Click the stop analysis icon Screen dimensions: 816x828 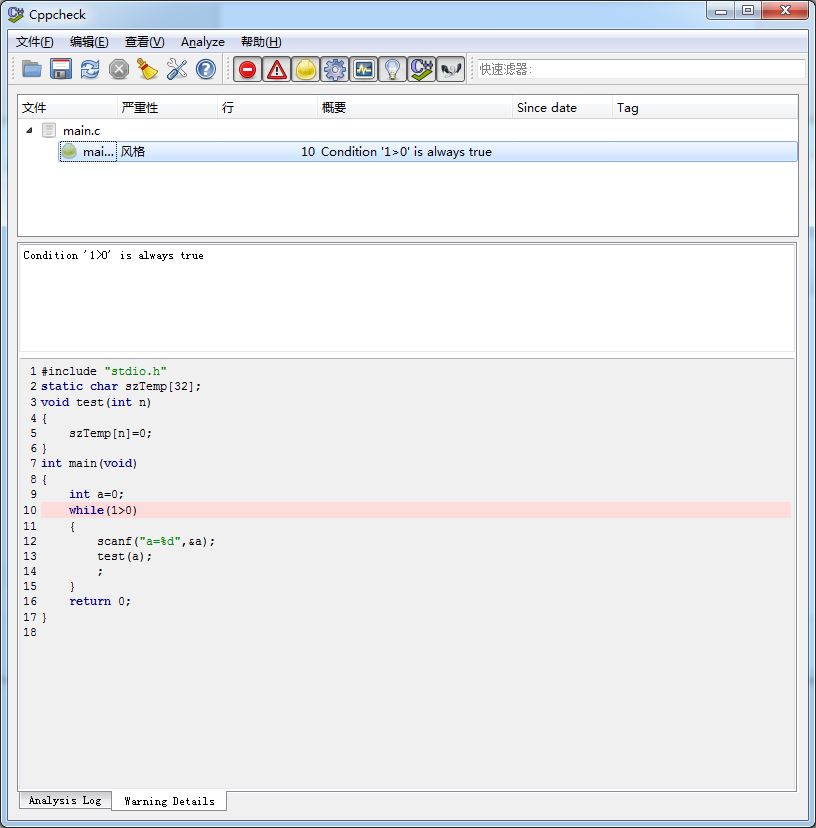(x=119, y=69)
